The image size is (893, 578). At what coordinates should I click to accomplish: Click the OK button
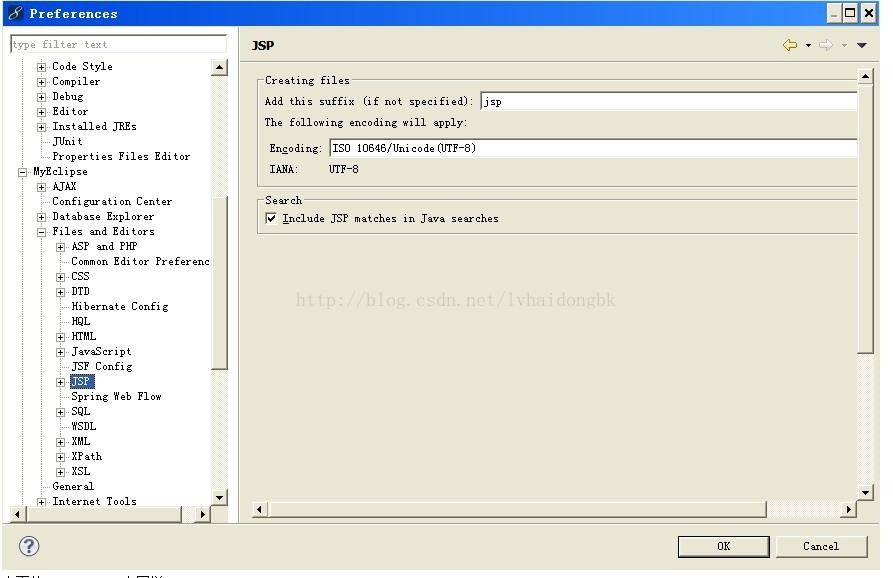pos(723,546)
